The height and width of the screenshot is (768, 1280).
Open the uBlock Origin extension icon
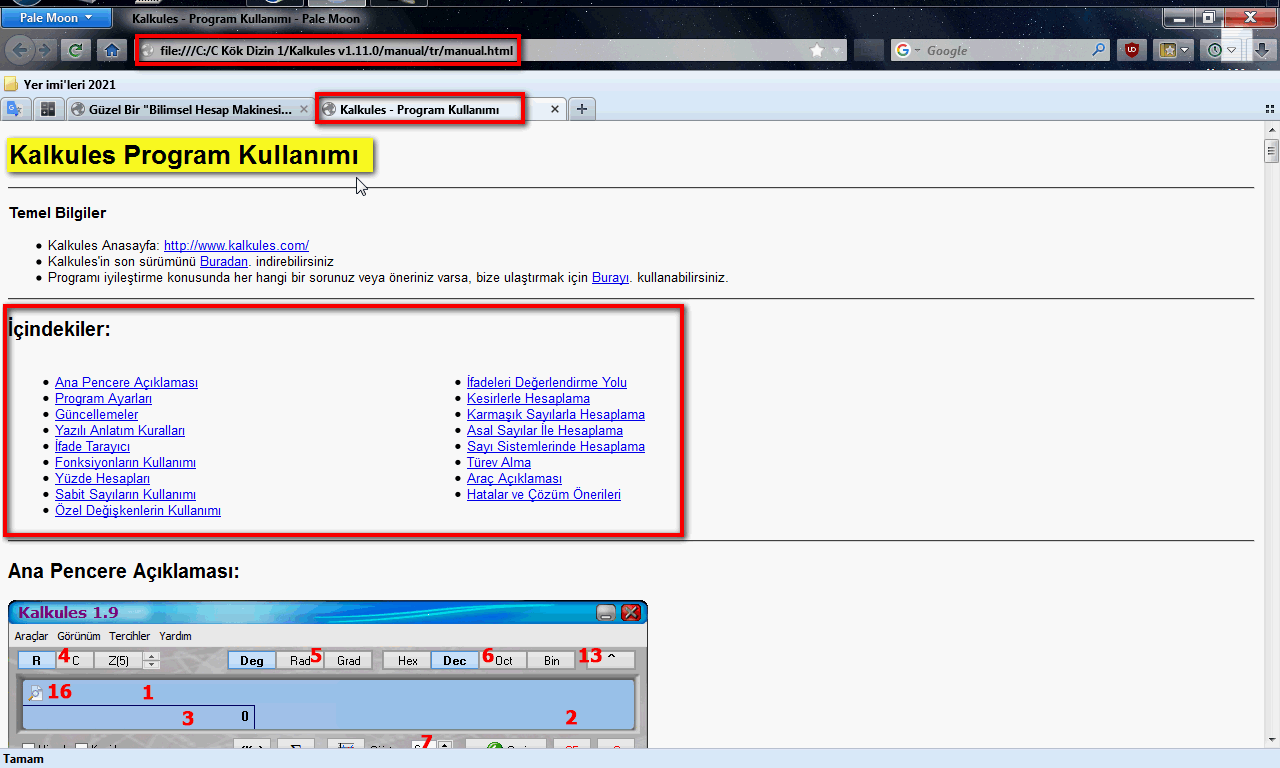1132,50
